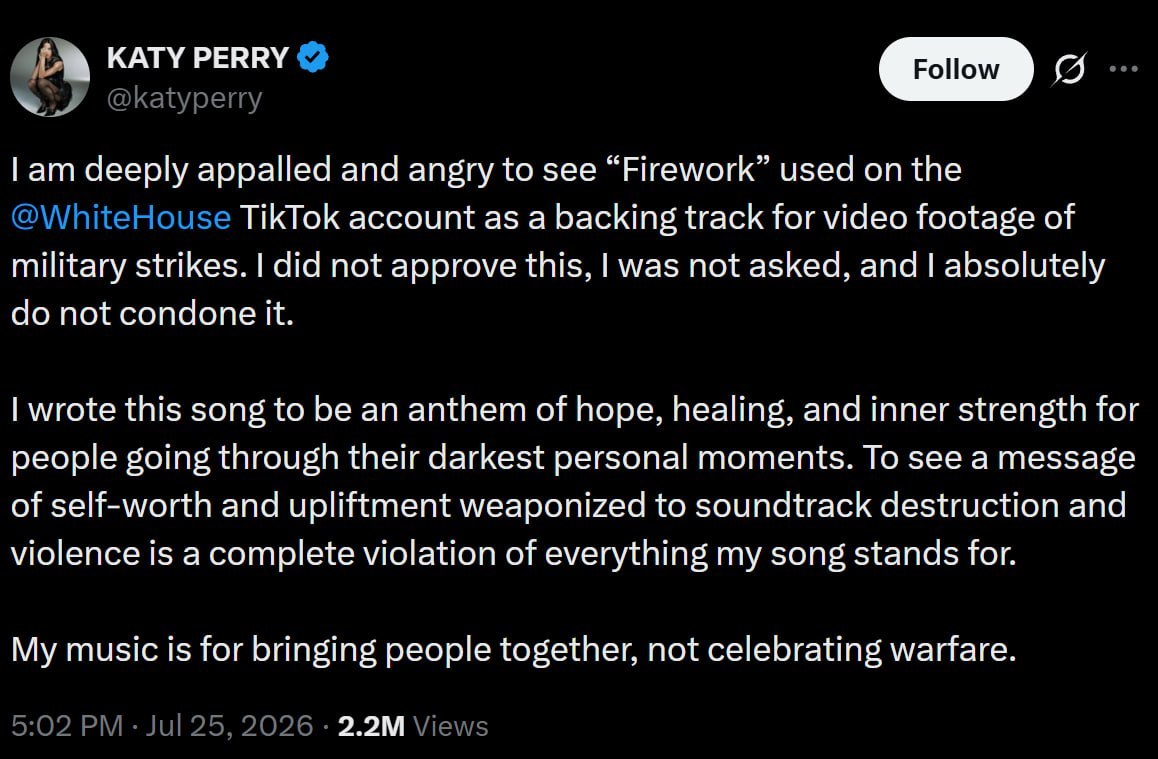This screenshot has height=759, width=1158.
Task: Click the line starting "military strikes. I did not approve"
Action: tap(558, 266)
